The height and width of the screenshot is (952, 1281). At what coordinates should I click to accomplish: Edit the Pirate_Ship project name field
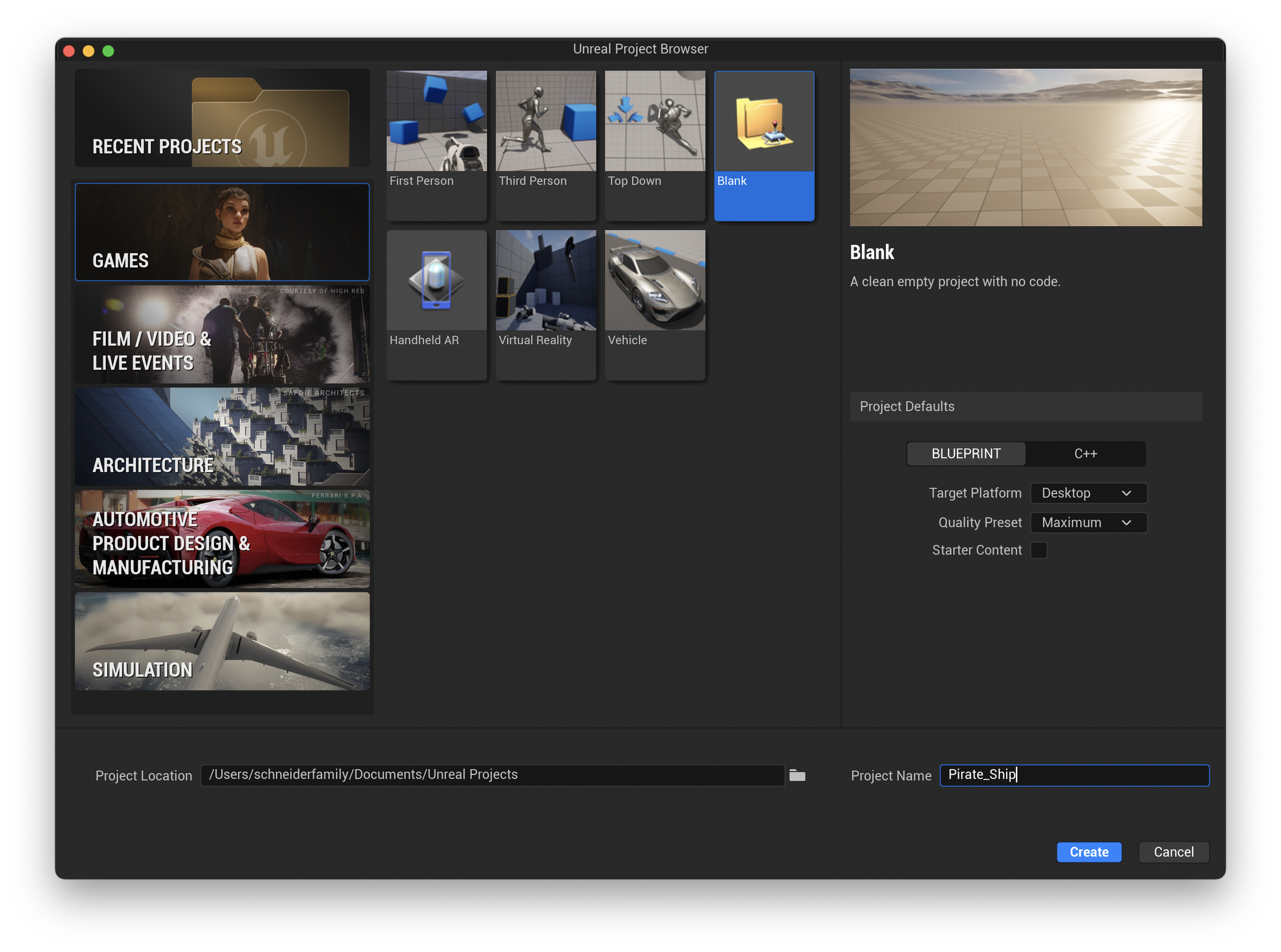1073,775
